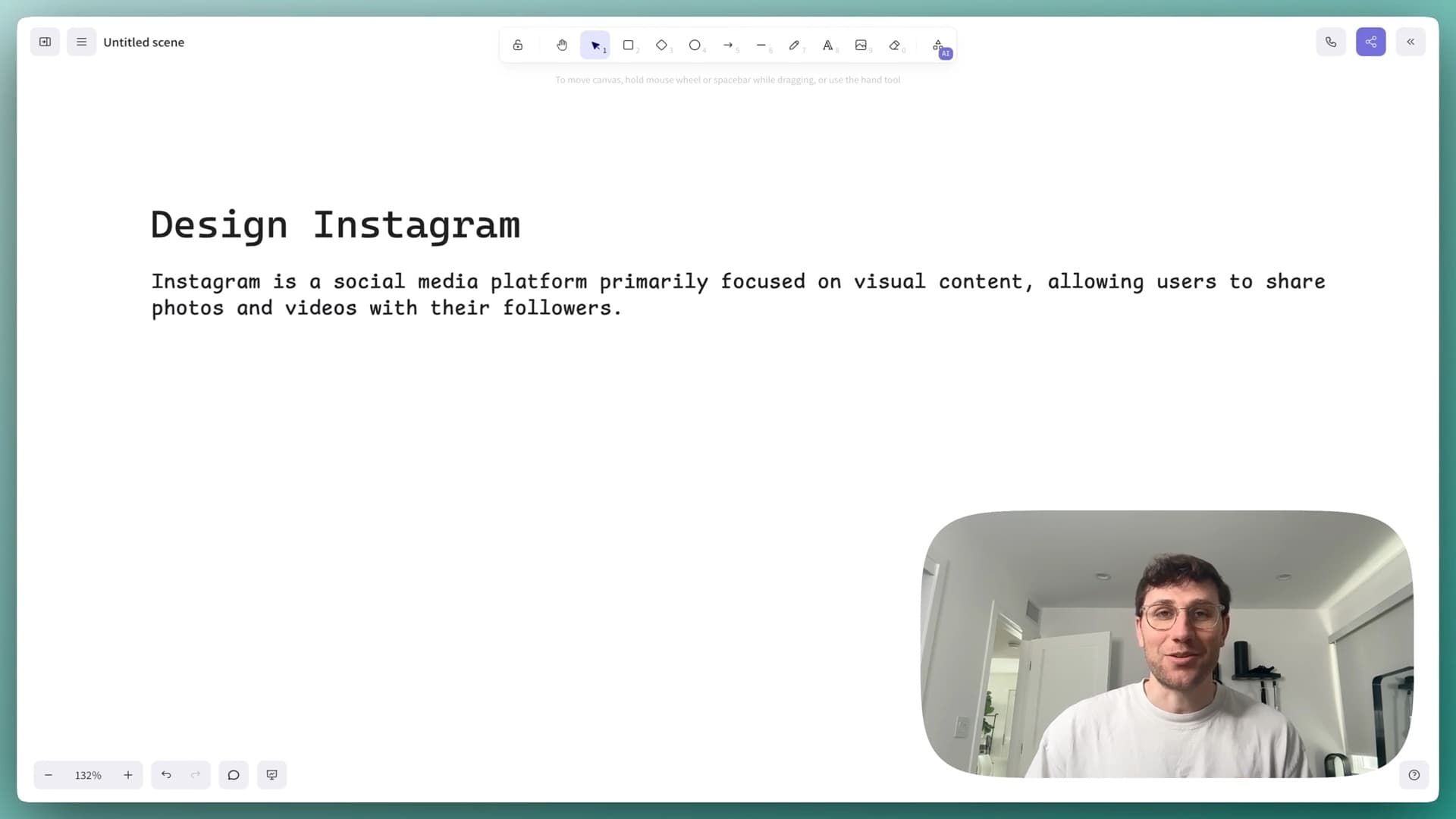This screenshot has height=819, width=1456.
Task: Select the Text tool
Action: [x=827, y=45]
